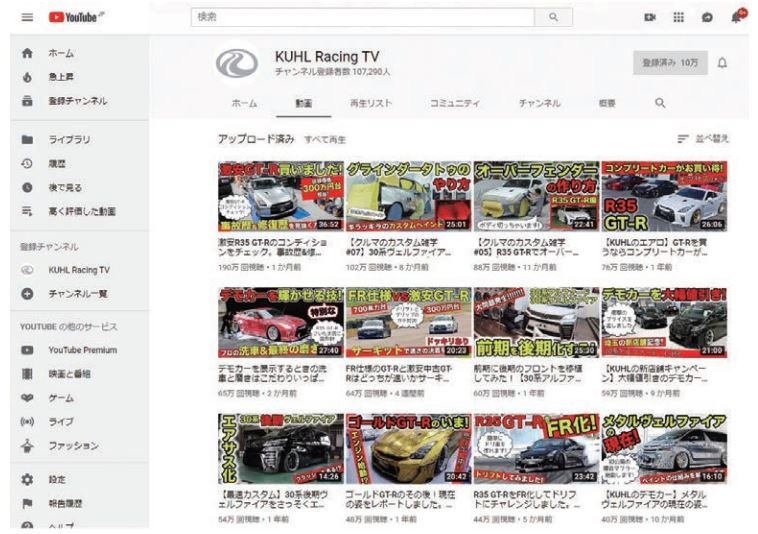Play デモカーを輝かせる技 thumbnail 27:40

pyautogui.click(x=280, y=323)
